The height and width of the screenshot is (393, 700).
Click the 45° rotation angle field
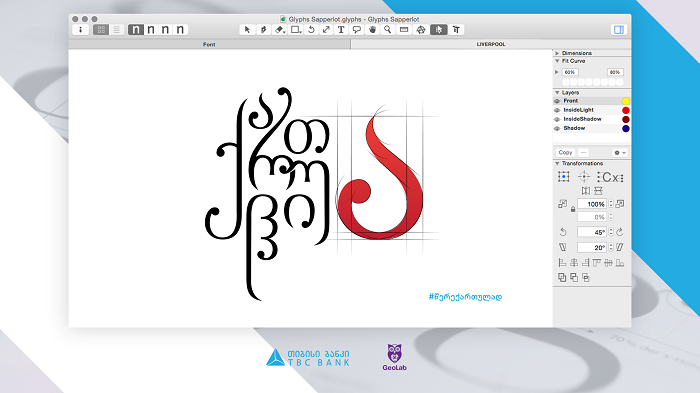[592, 232]
